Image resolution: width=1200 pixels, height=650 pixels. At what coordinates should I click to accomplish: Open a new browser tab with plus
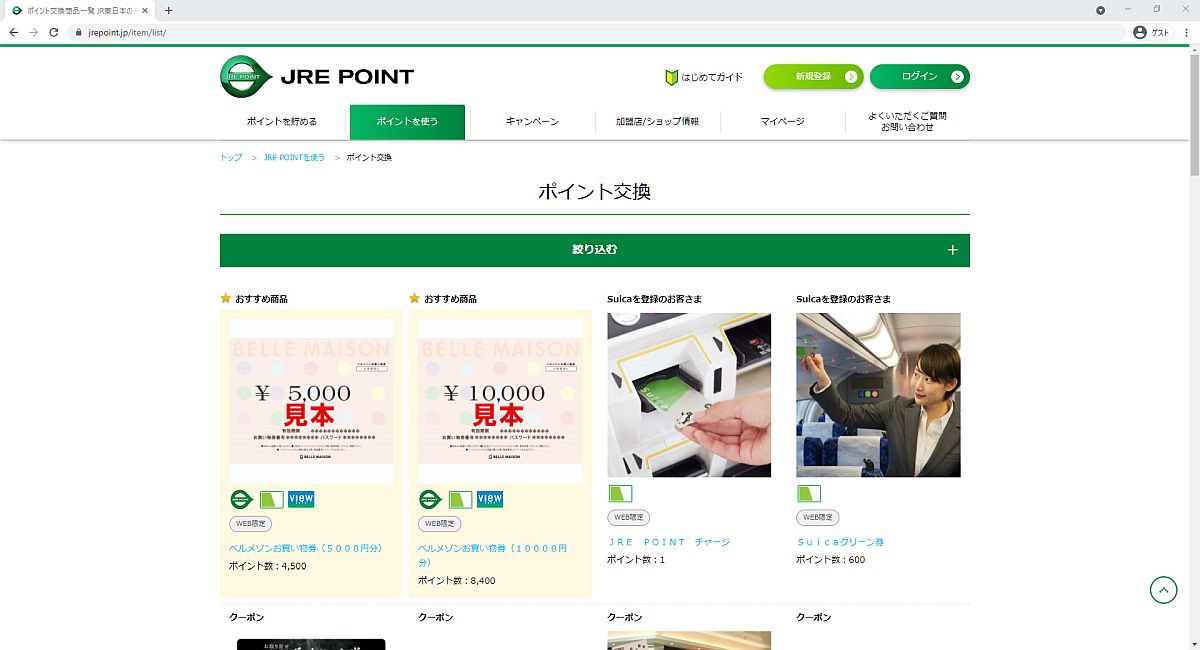pyautogui.click(x=168, y=10)
